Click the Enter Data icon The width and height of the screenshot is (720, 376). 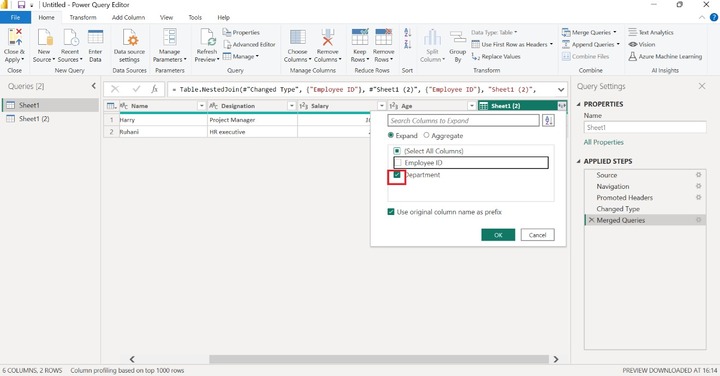[95, 37]
